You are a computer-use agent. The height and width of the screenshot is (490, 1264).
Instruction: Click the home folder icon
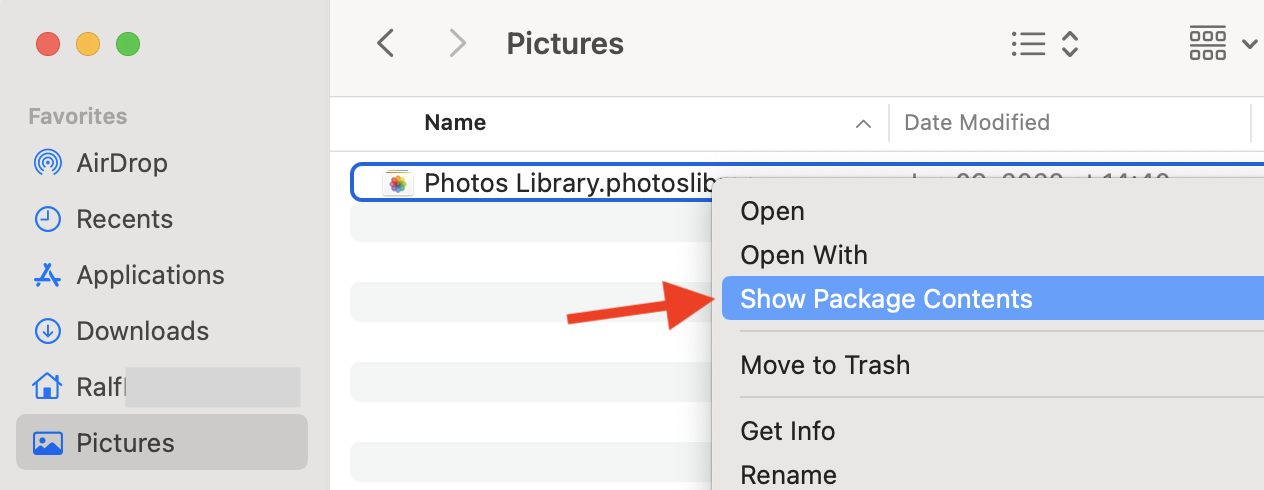[x=48, y=386]
